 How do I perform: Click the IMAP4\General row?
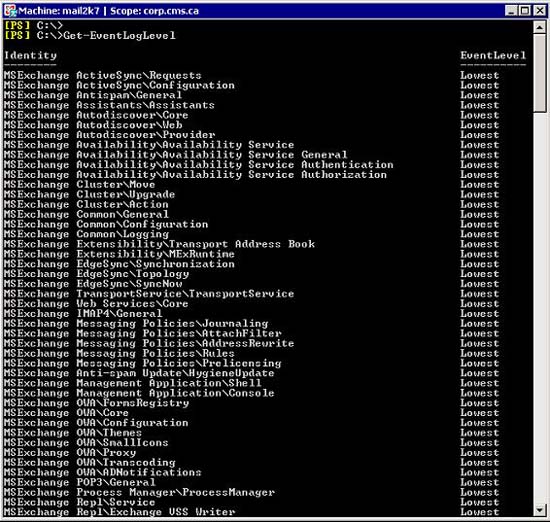251,314
